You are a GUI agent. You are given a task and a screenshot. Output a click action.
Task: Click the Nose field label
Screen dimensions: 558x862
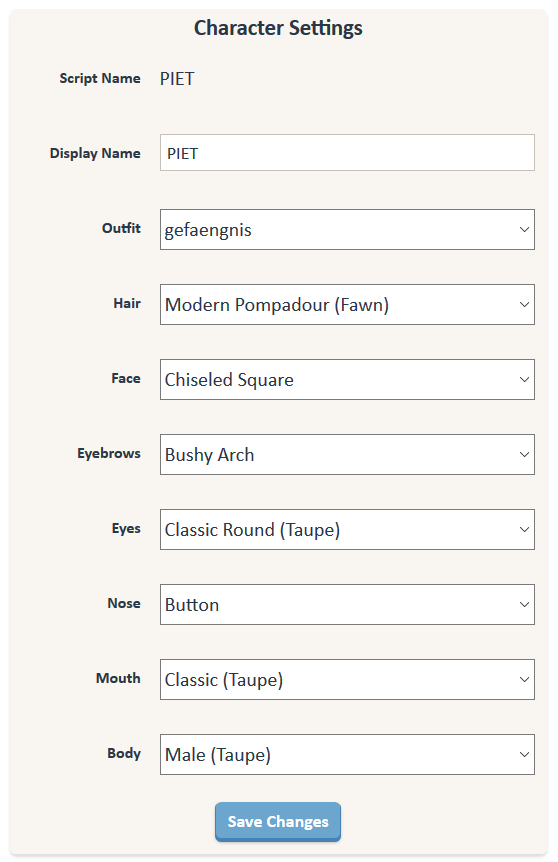tap(124, 604)
